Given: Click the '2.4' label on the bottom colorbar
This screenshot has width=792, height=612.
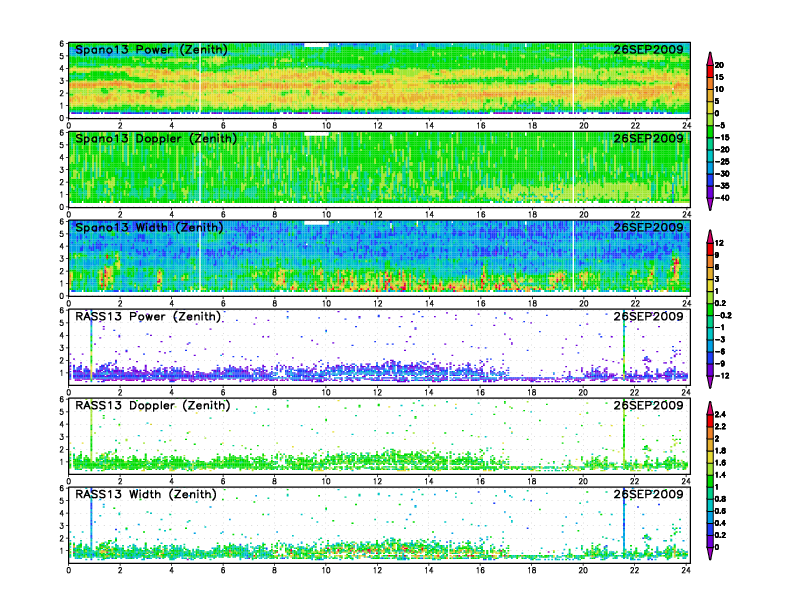Looking at the screenshot, I should (x=720, y=415).
